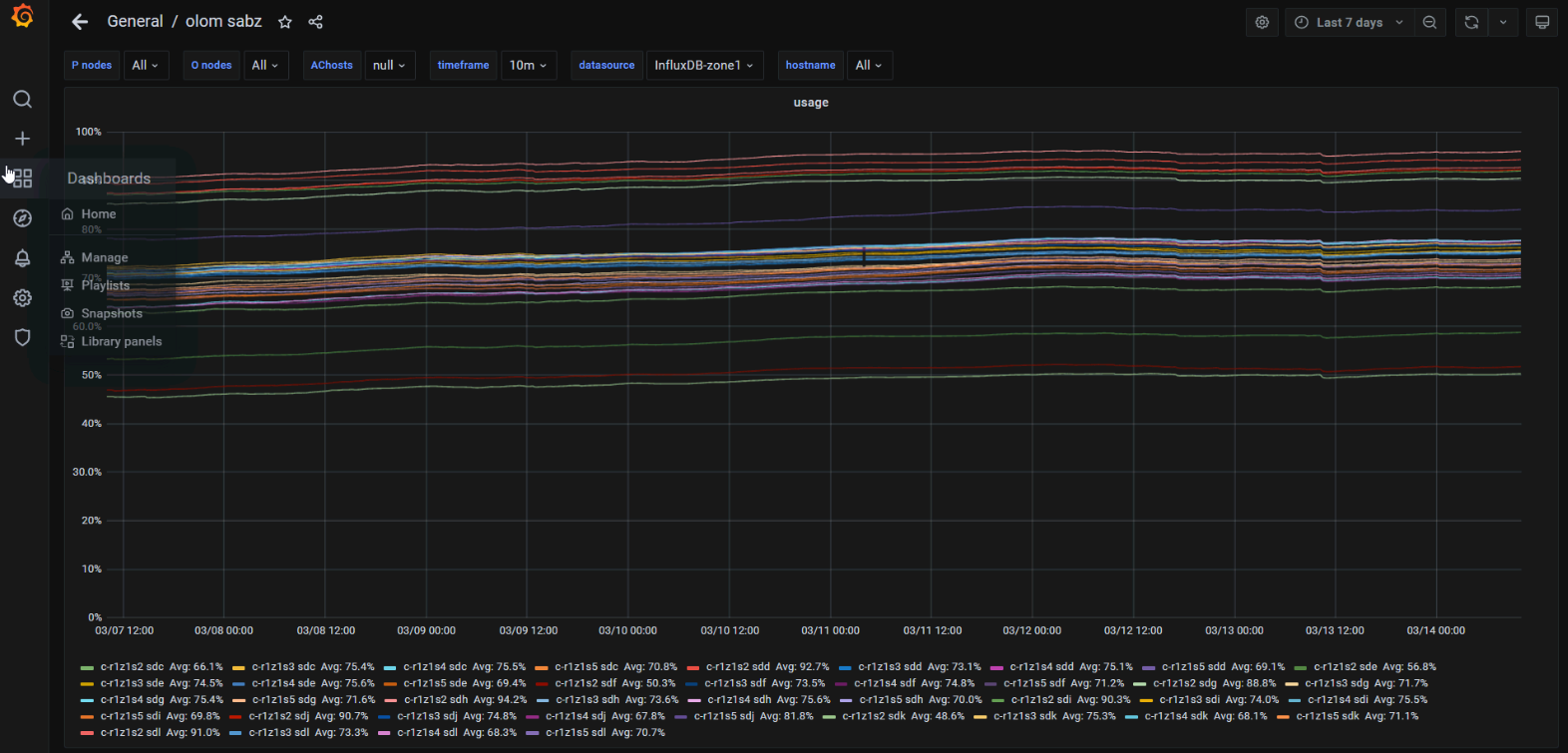This screenshot has height=753, width=1568.
Task: Star the olom sabz dashboard
Action: (x=285, y=22)
